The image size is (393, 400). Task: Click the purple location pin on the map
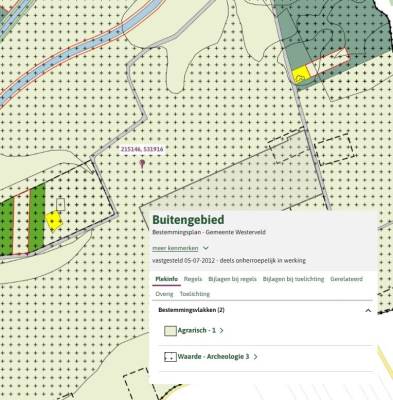click(x=142, y=164)
